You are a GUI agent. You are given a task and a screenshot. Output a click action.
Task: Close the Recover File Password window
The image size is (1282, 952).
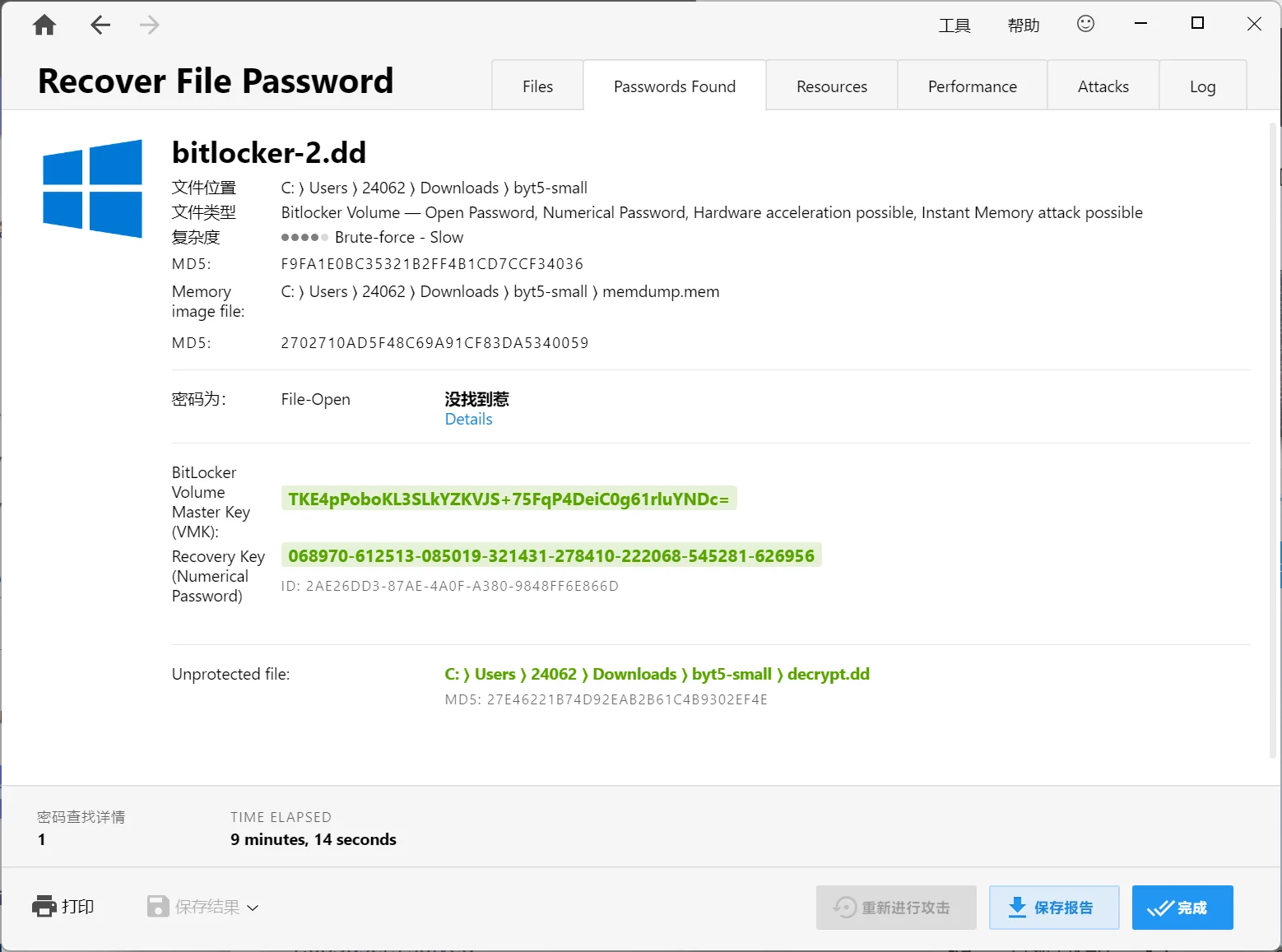(1254, 24)
